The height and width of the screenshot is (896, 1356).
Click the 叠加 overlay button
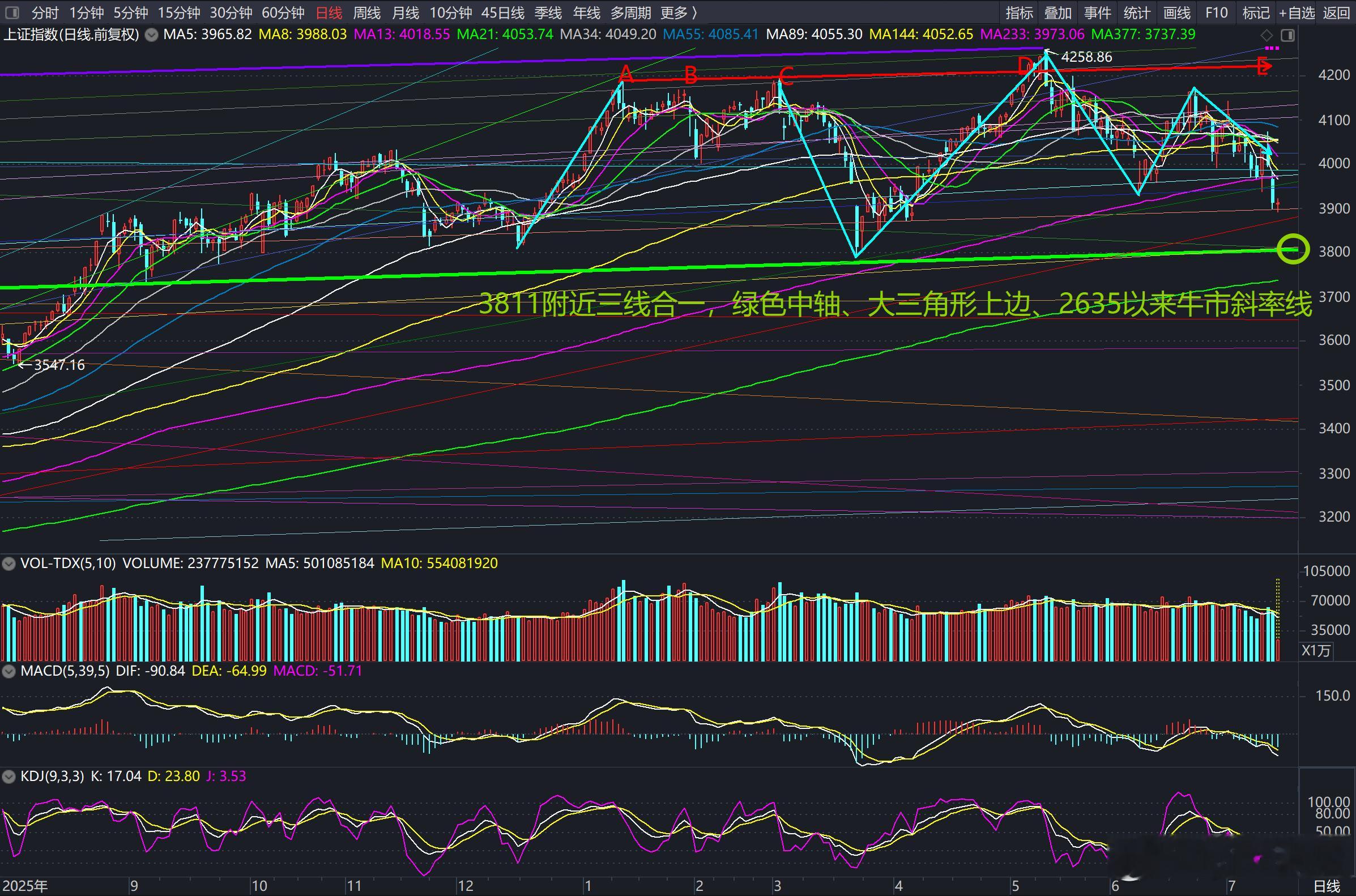1058,12
